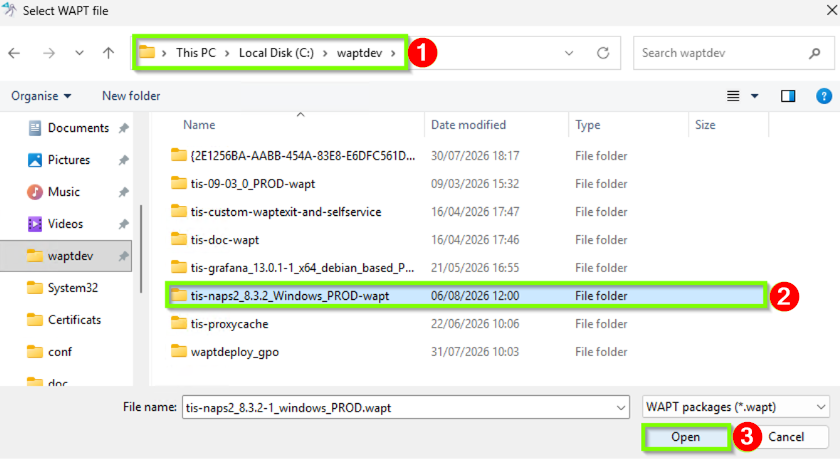Click the change view list icon

pyautogui.click(x=733, y=96)
